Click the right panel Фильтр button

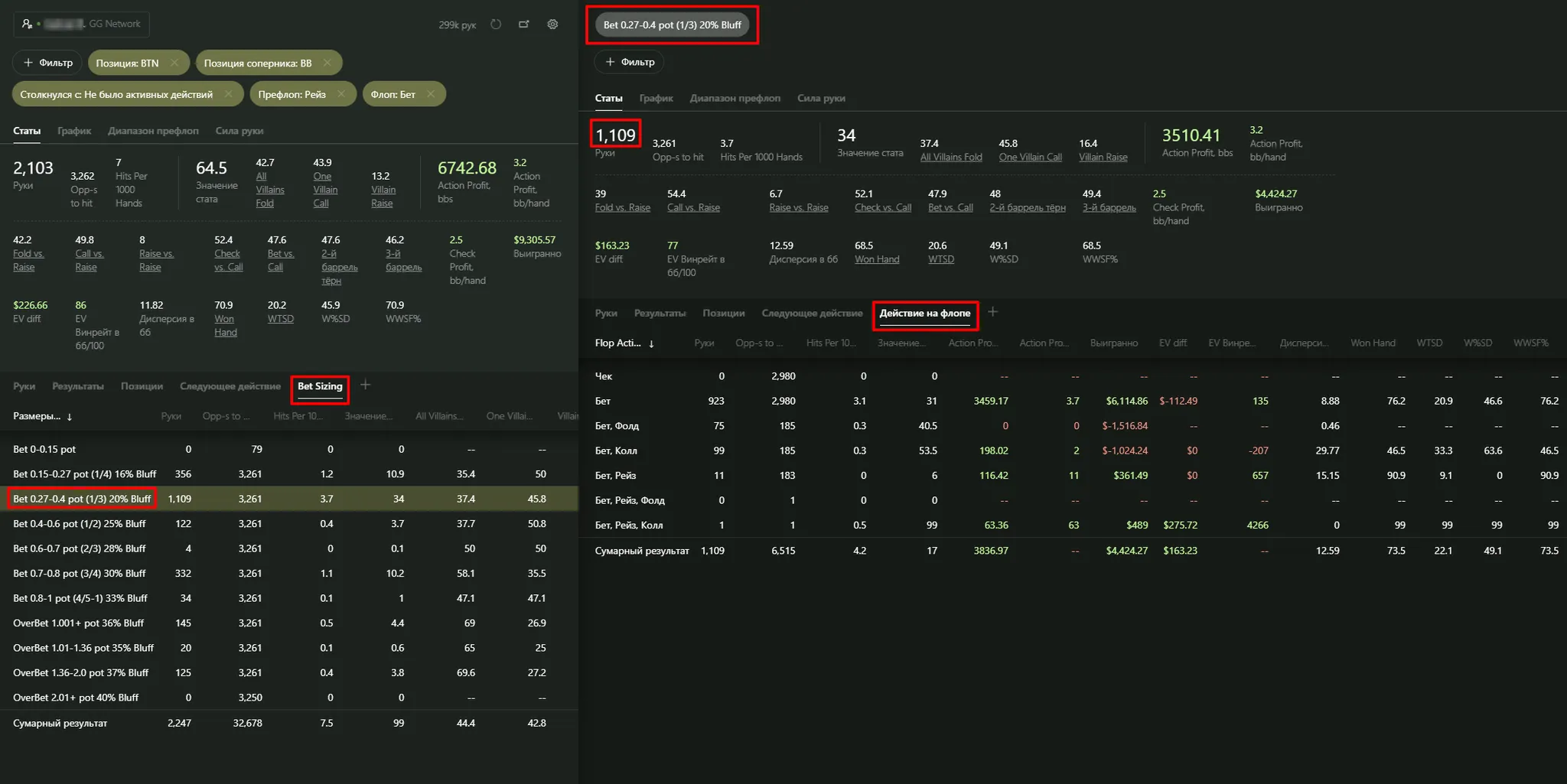(630, 62)
